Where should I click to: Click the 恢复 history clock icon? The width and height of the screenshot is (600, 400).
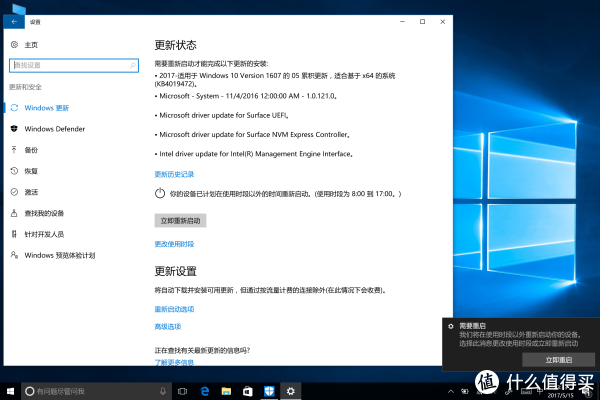point(15,171)
